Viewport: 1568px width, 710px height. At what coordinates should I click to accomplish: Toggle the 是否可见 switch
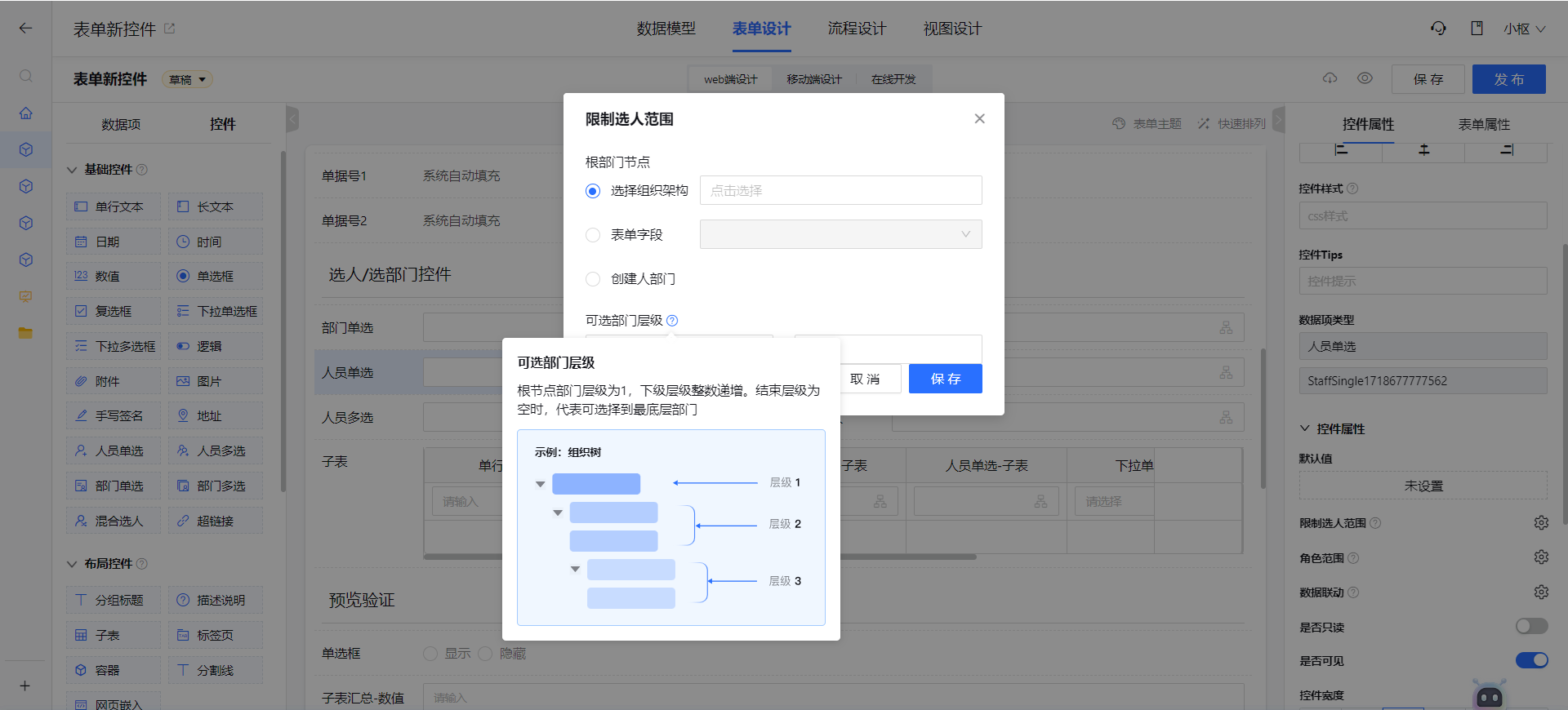point(1532,660)
